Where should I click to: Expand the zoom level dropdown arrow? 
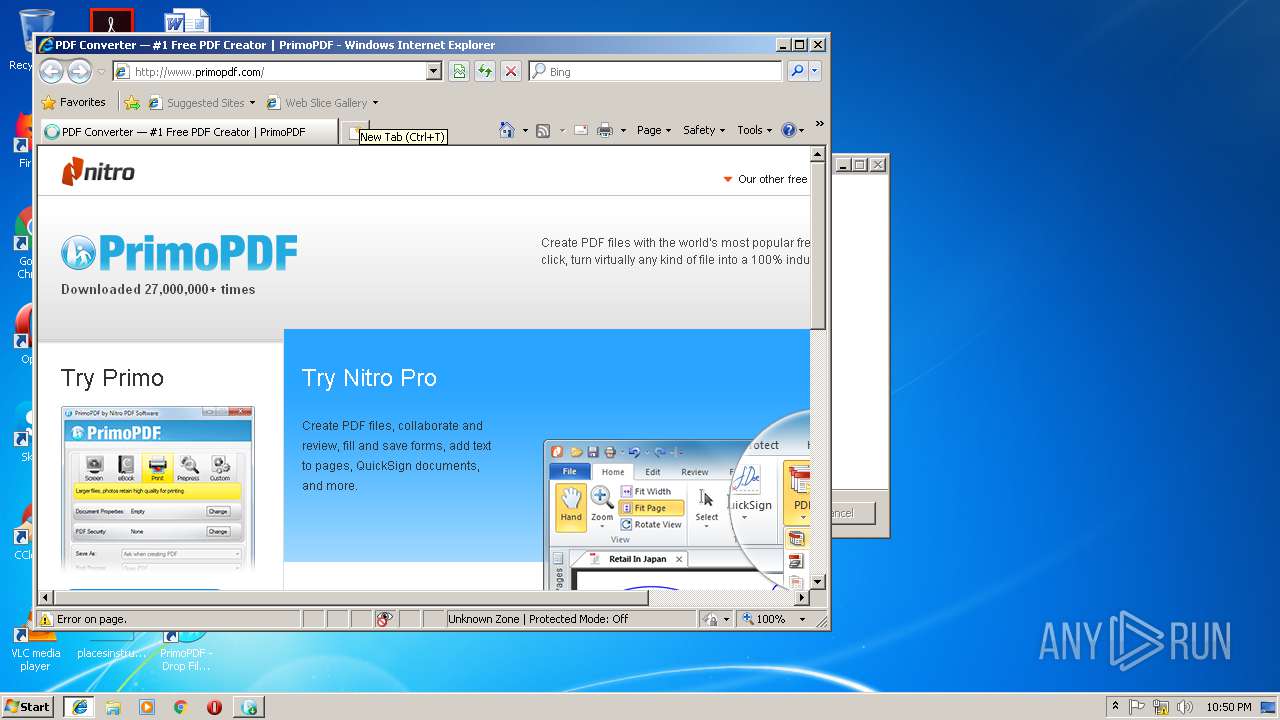(x=802, y=619)
